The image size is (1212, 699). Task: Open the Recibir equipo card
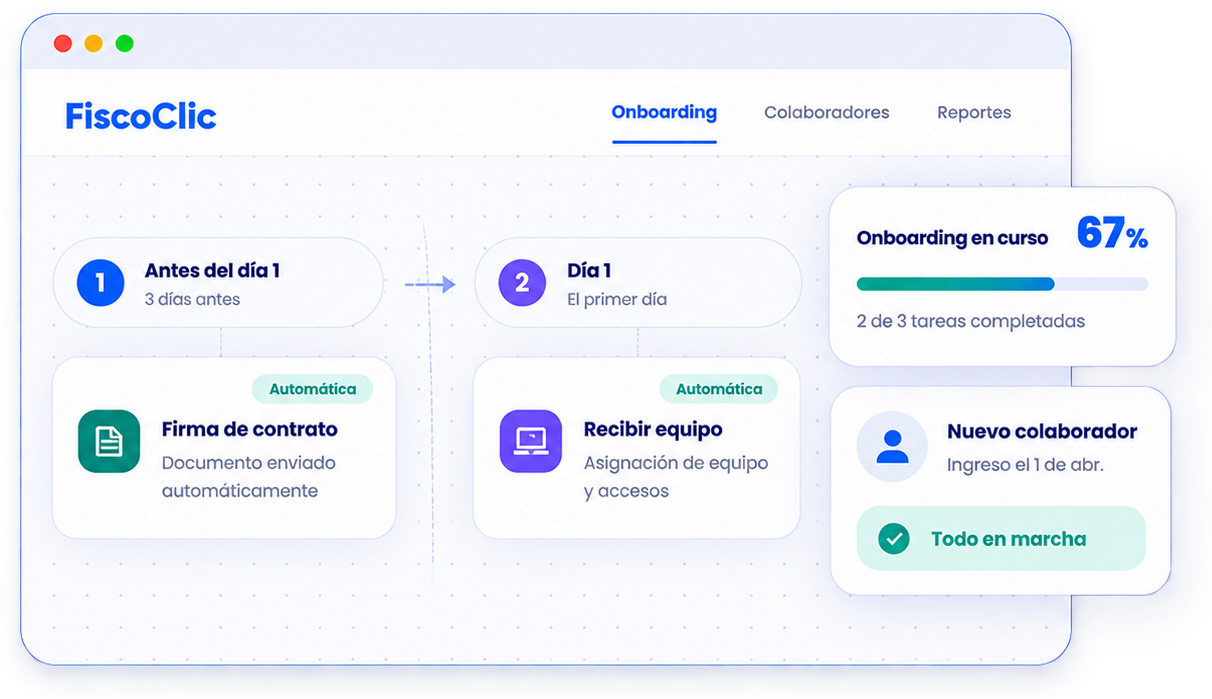(637, 448)
